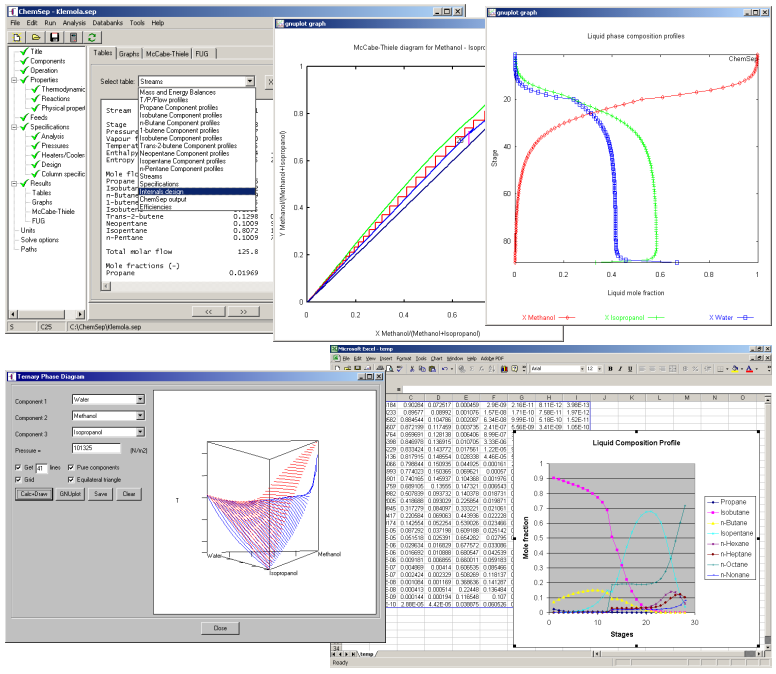This screenshot has height=674, width=776.
Task: Click the Chart Wizard icon in Excel toolbar
Action: [x=504, y=369]
